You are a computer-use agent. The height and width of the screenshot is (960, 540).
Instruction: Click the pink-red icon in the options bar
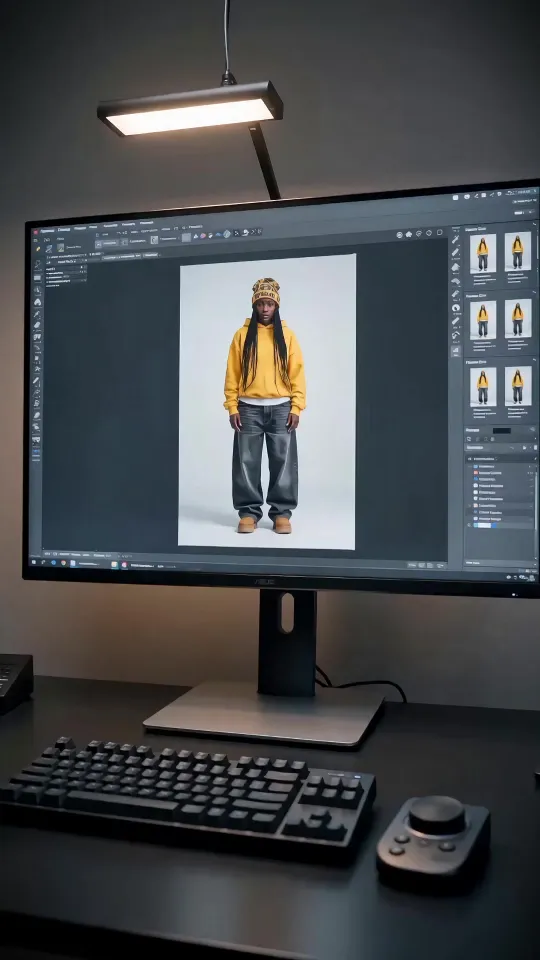[203, 236]
